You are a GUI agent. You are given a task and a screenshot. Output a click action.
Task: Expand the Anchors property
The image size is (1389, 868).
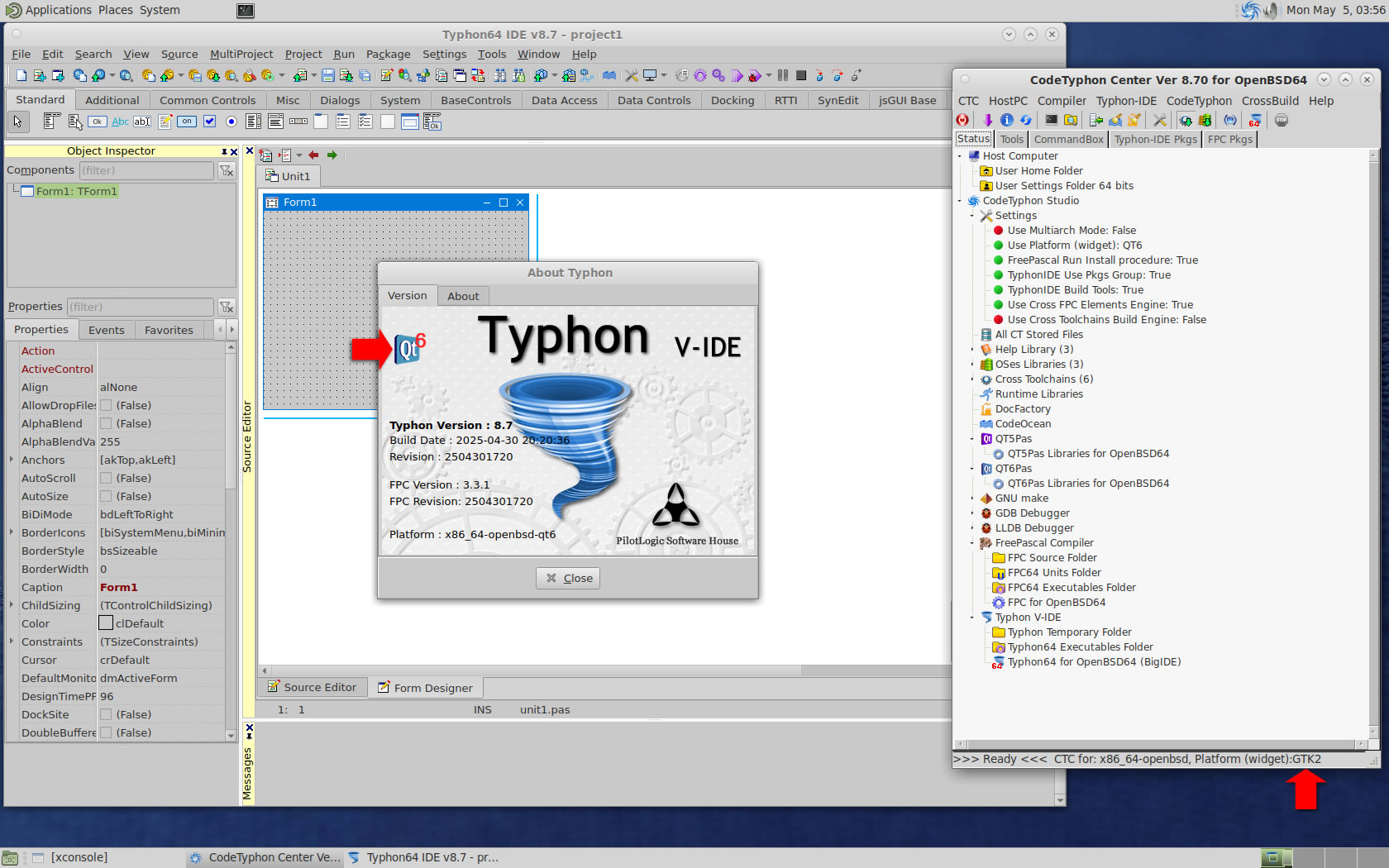(x=12, y=460)
